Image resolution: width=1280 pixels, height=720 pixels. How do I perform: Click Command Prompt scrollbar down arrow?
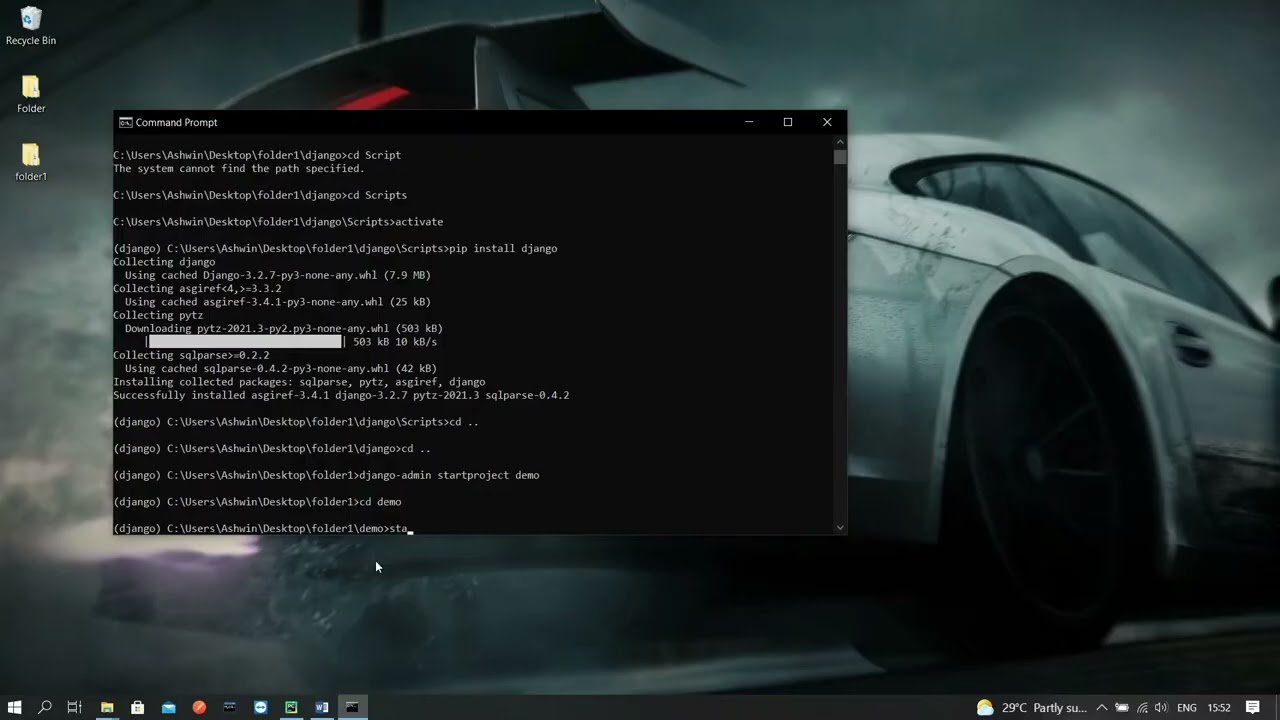tap(840, 527)
